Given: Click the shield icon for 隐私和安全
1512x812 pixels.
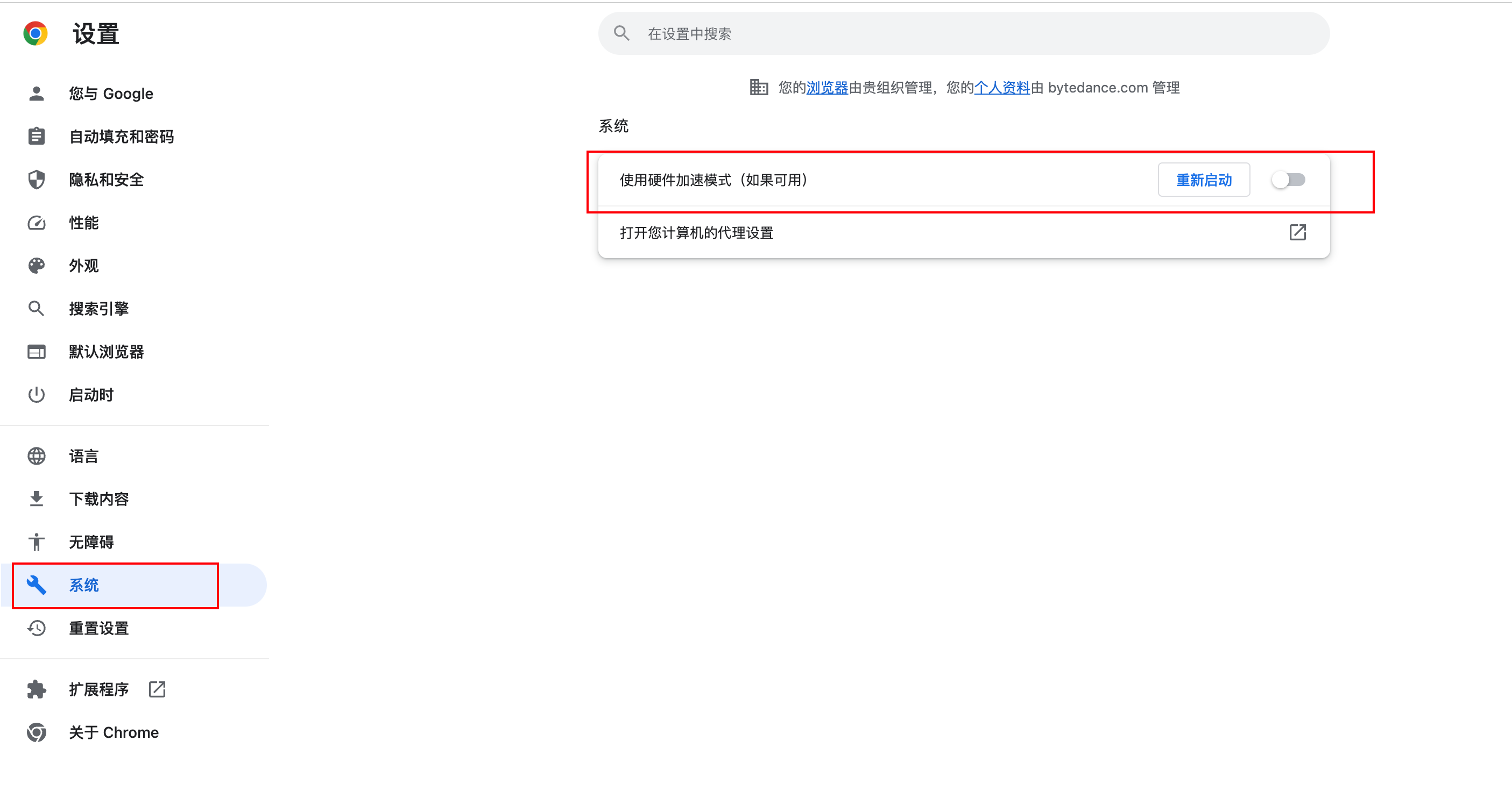Looking at the screenshot, I should 37,180.
